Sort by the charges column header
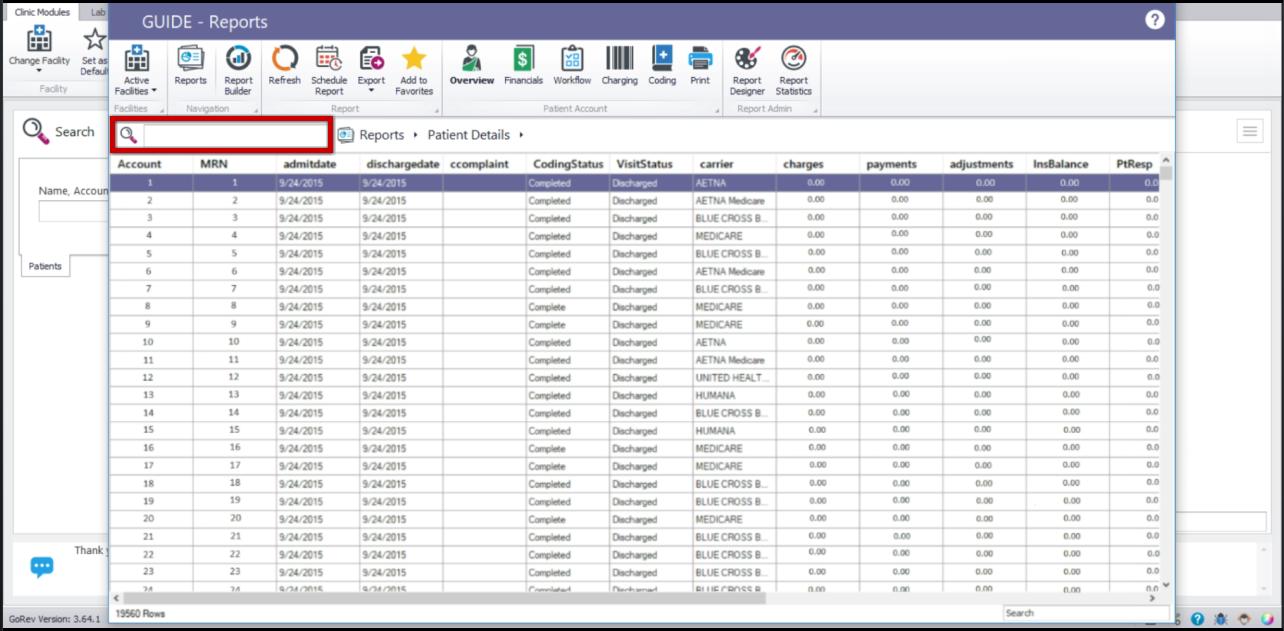The width and height of the screenshot is (1284, 631). pos(818,164)
